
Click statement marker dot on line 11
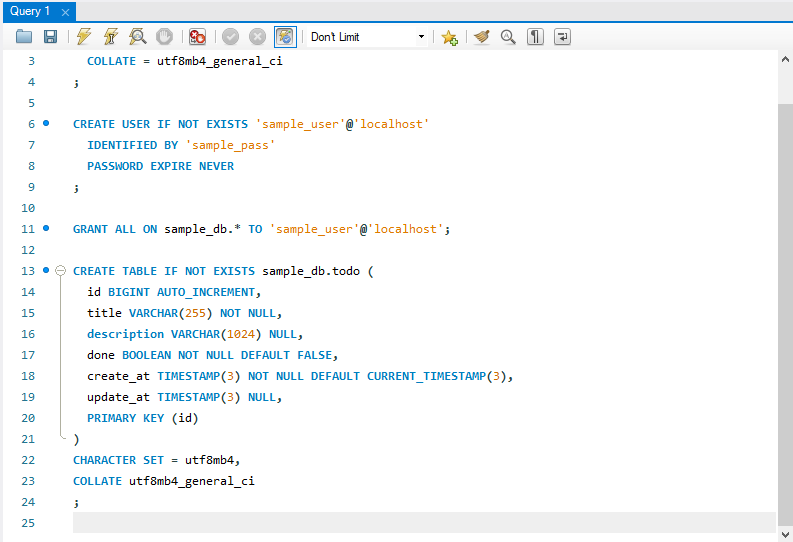click(x=46, y=229)
